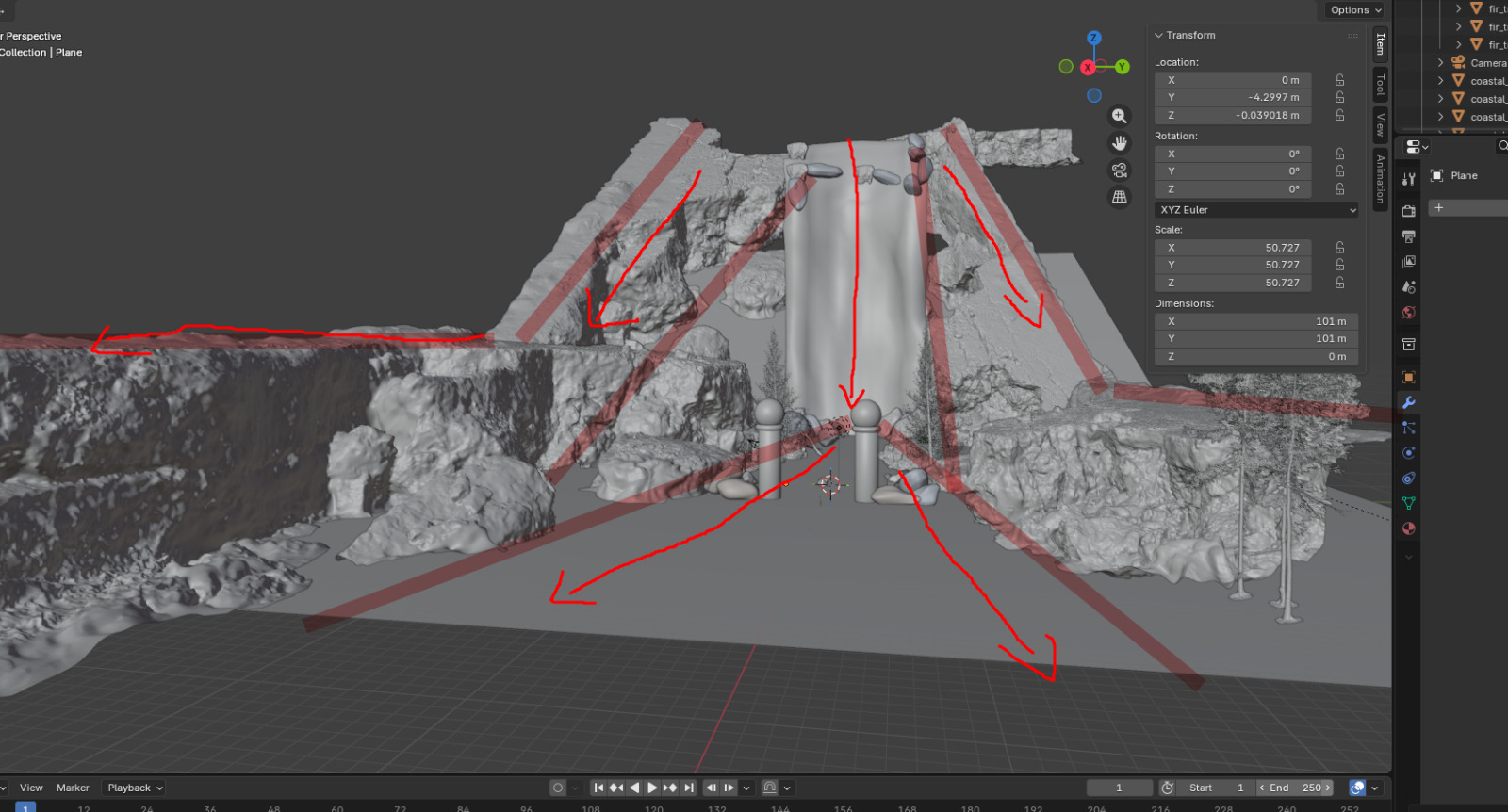Open the World properties globe icon

(1409, 313)
